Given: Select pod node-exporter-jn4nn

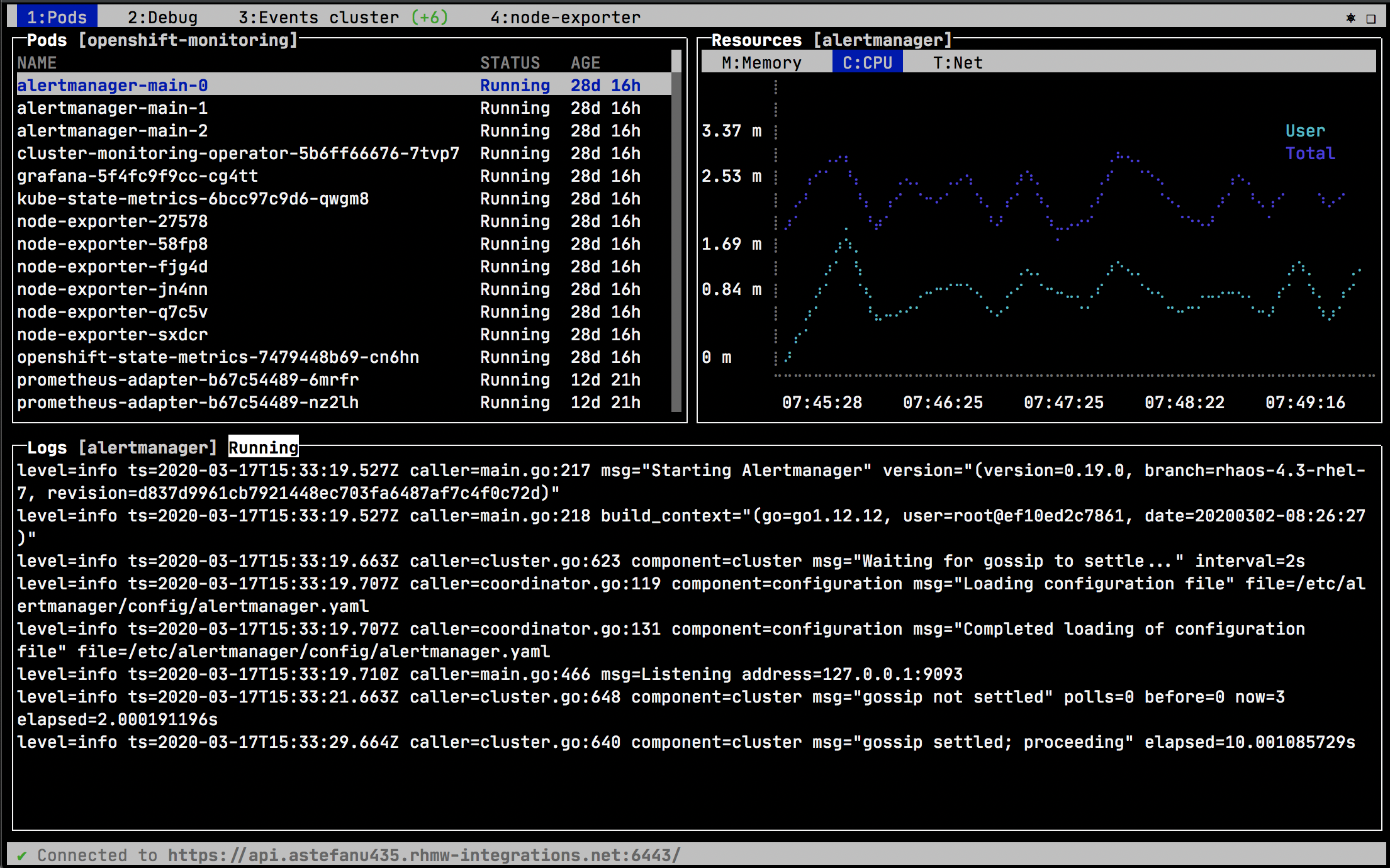Looking at the screenshot, I should [x=344, y=289].
